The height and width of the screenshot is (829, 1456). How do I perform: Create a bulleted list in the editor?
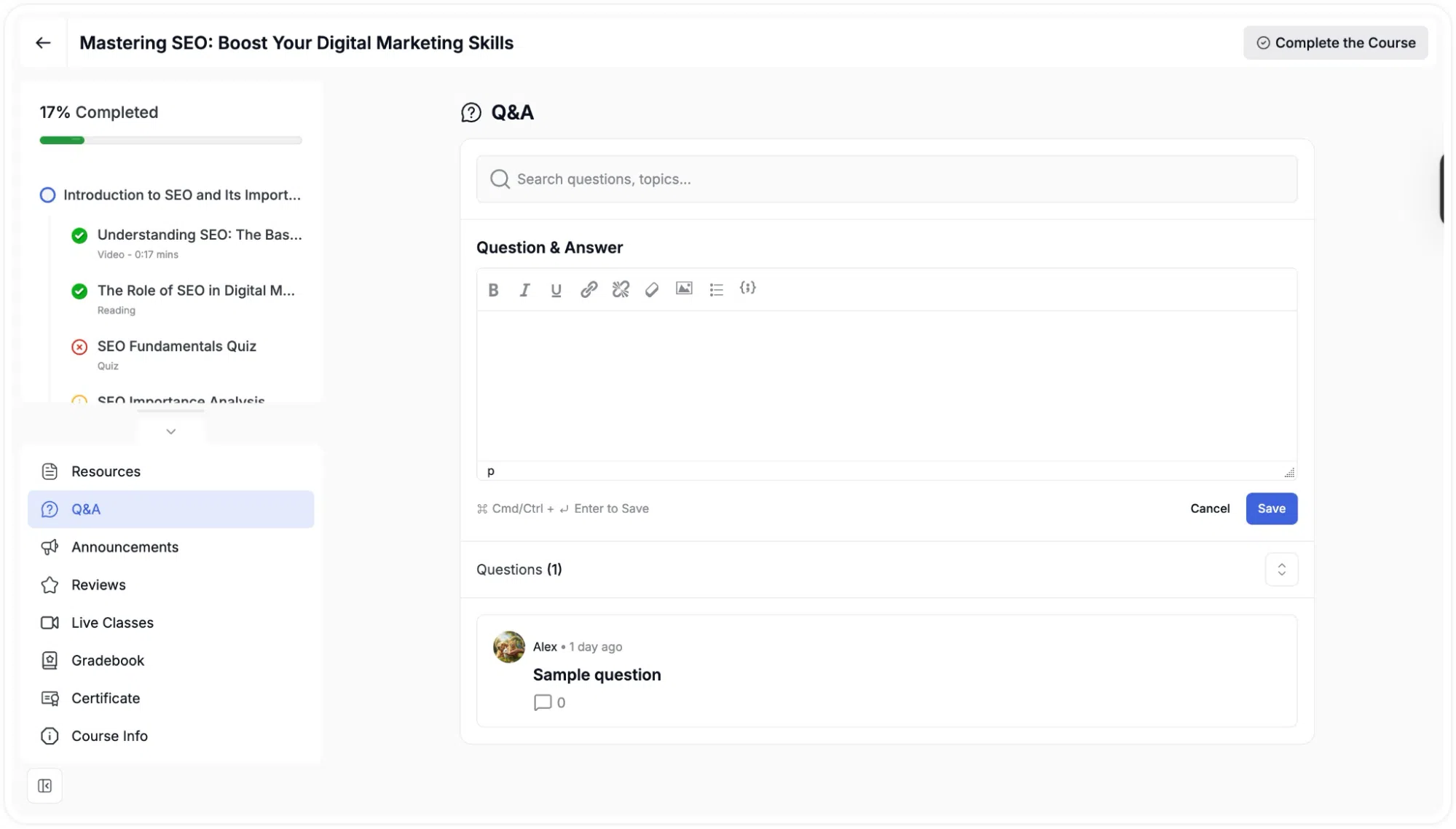(x=716, y=289)
